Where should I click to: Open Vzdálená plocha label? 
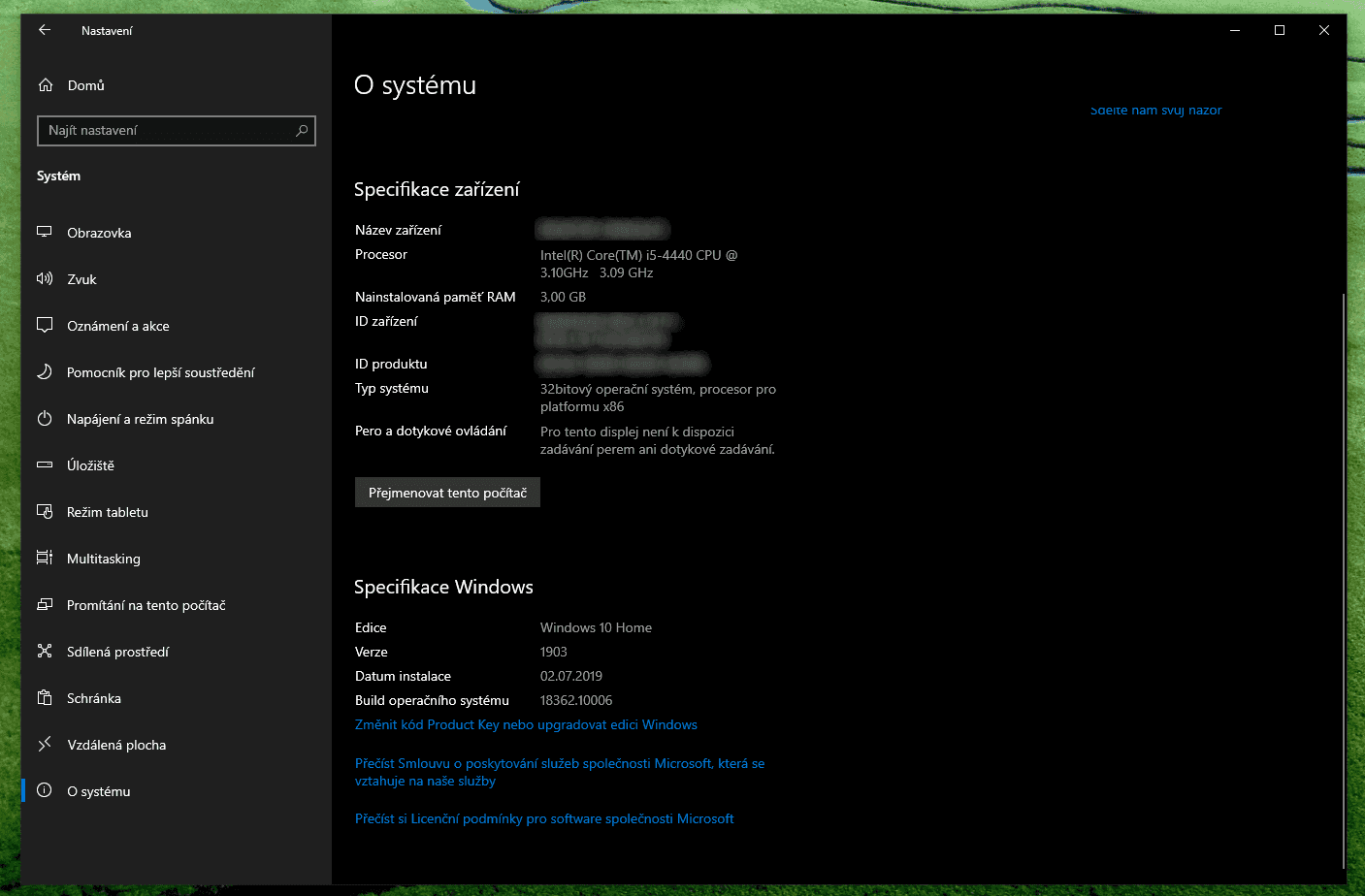tap(116, 745)
